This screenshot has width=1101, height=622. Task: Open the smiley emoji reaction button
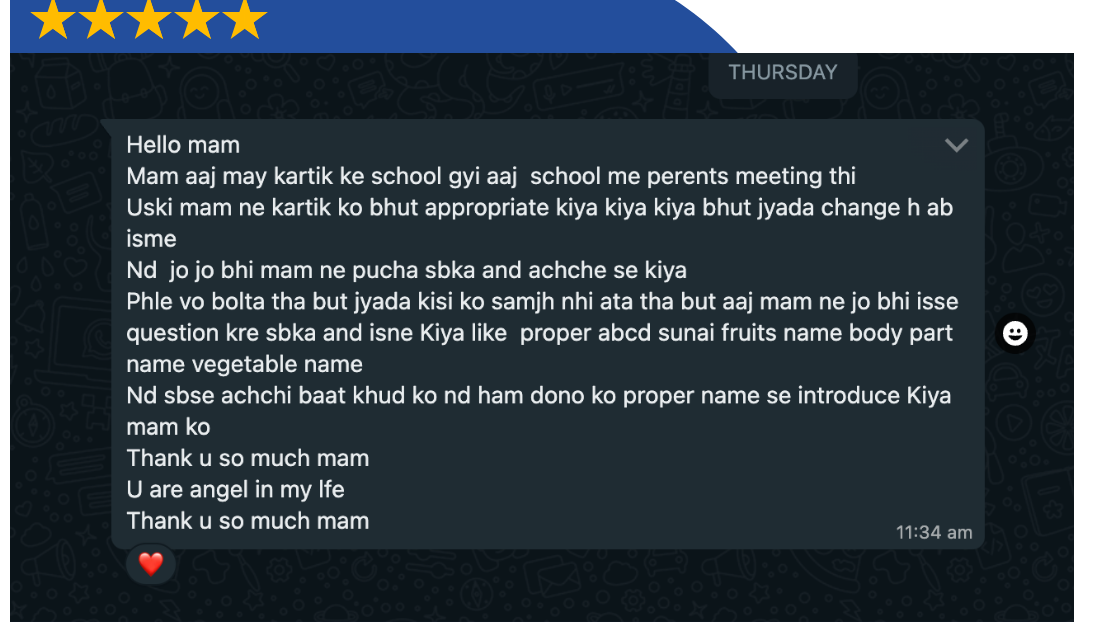point(1015,333)
